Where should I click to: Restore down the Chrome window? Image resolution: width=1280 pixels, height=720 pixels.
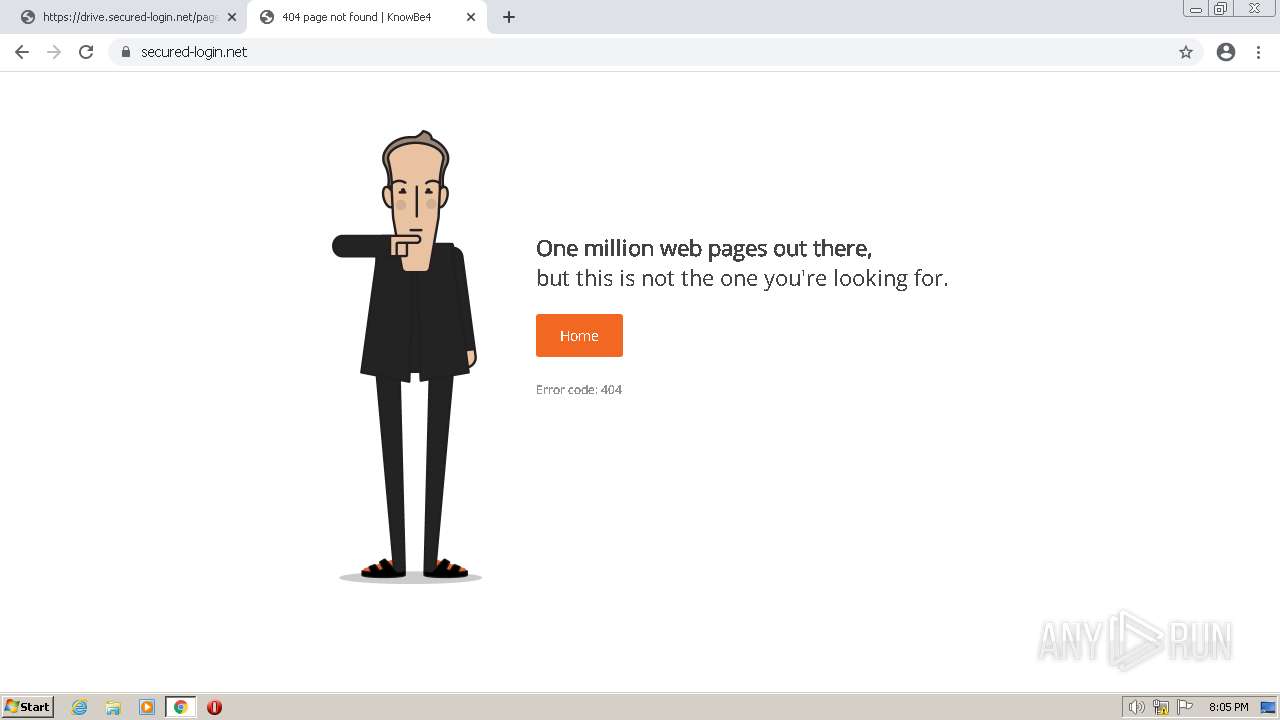point(1221,9)
